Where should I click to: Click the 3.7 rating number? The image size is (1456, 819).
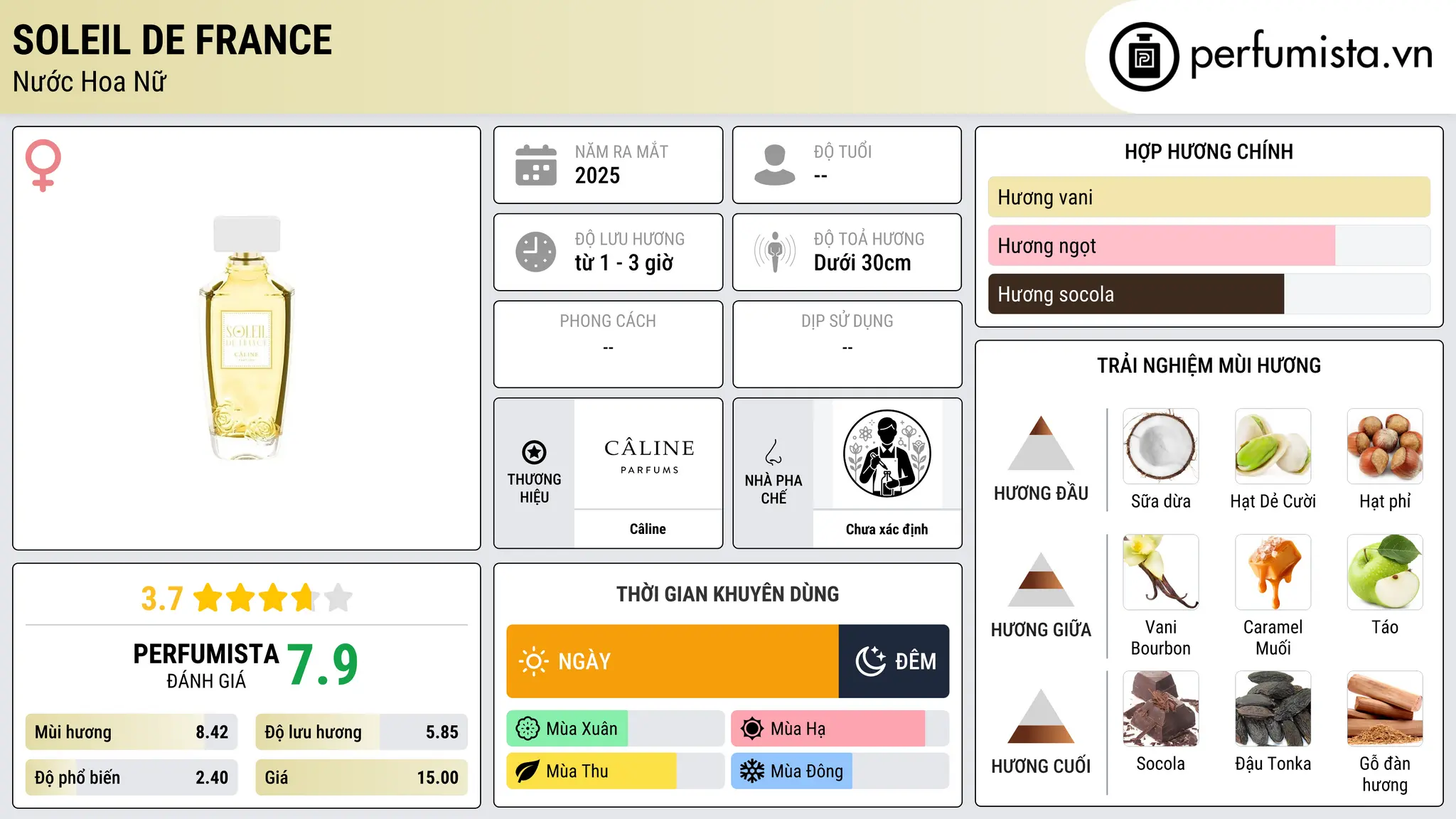[162, 599]
